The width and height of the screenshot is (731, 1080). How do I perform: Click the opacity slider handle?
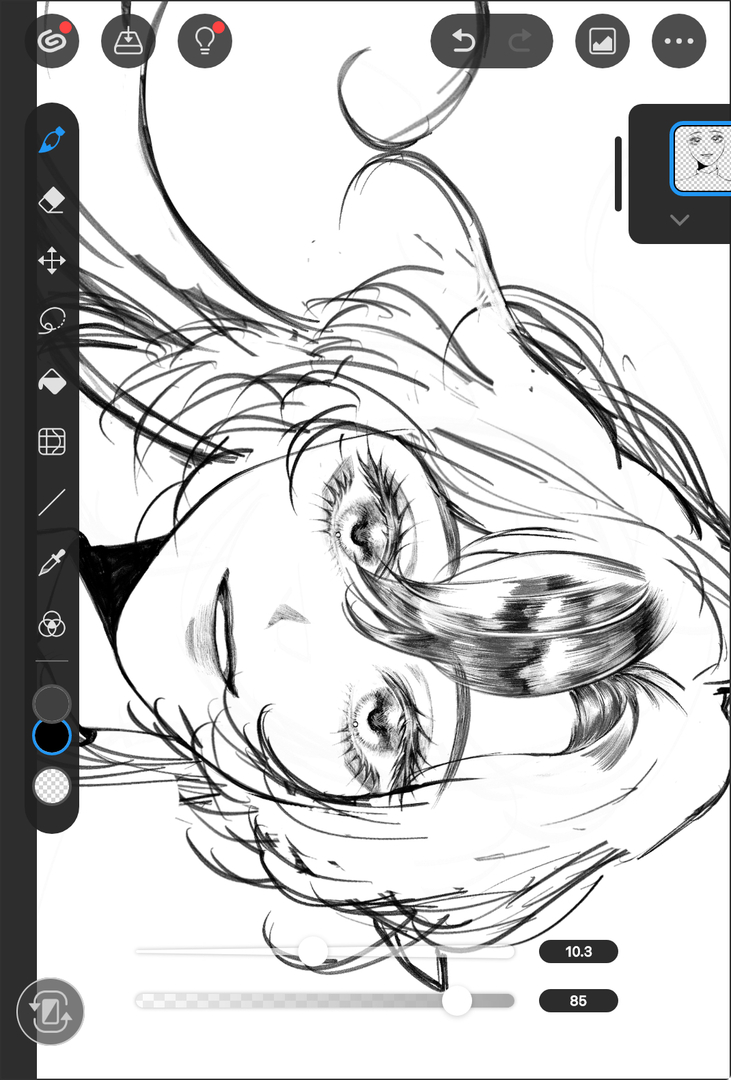[457, 1000]
